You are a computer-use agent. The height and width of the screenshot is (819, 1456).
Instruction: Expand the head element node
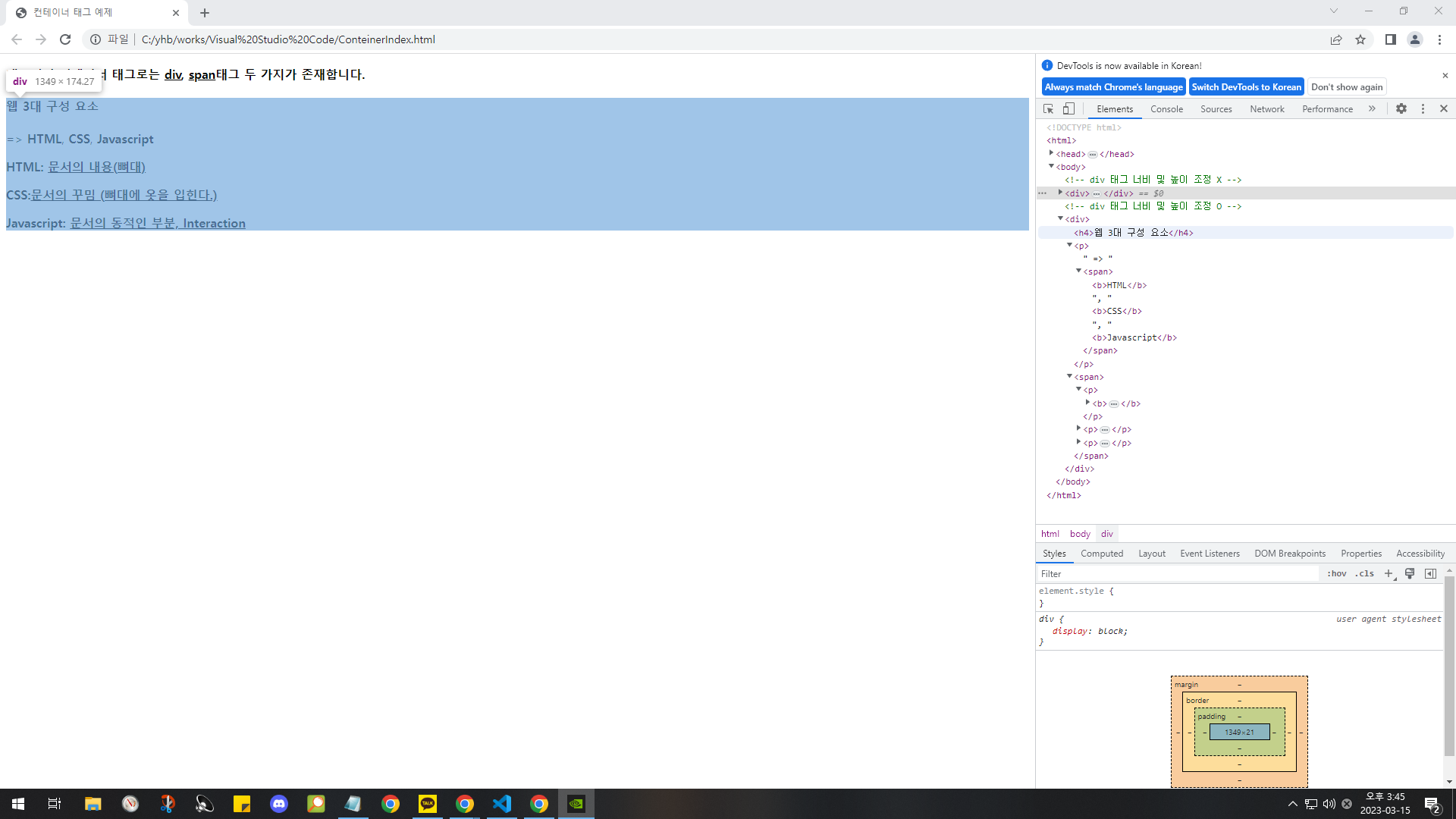click(1051, 153)
